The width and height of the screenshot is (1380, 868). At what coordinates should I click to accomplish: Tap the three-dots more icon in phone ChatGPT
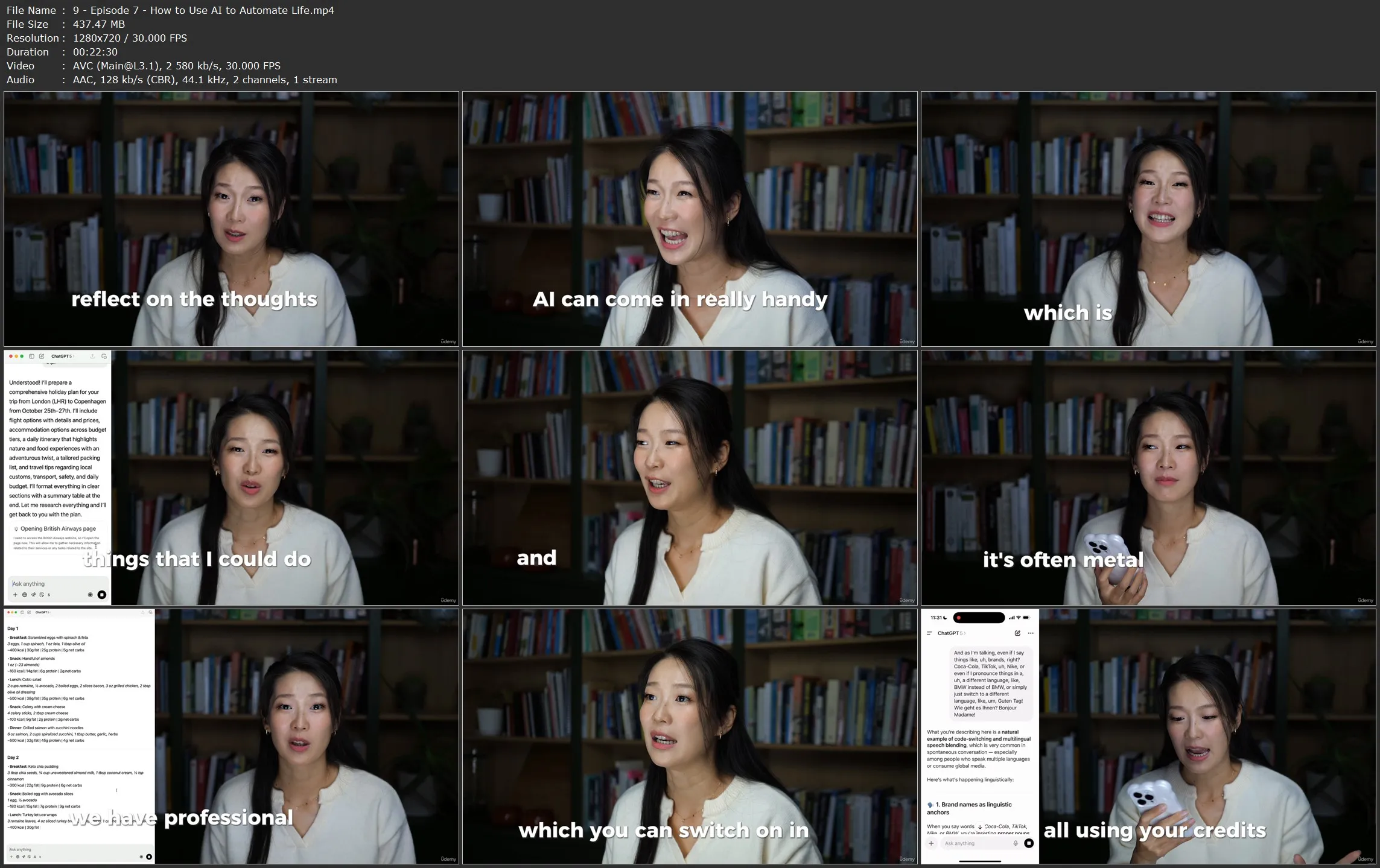[x=1031, y=633]
